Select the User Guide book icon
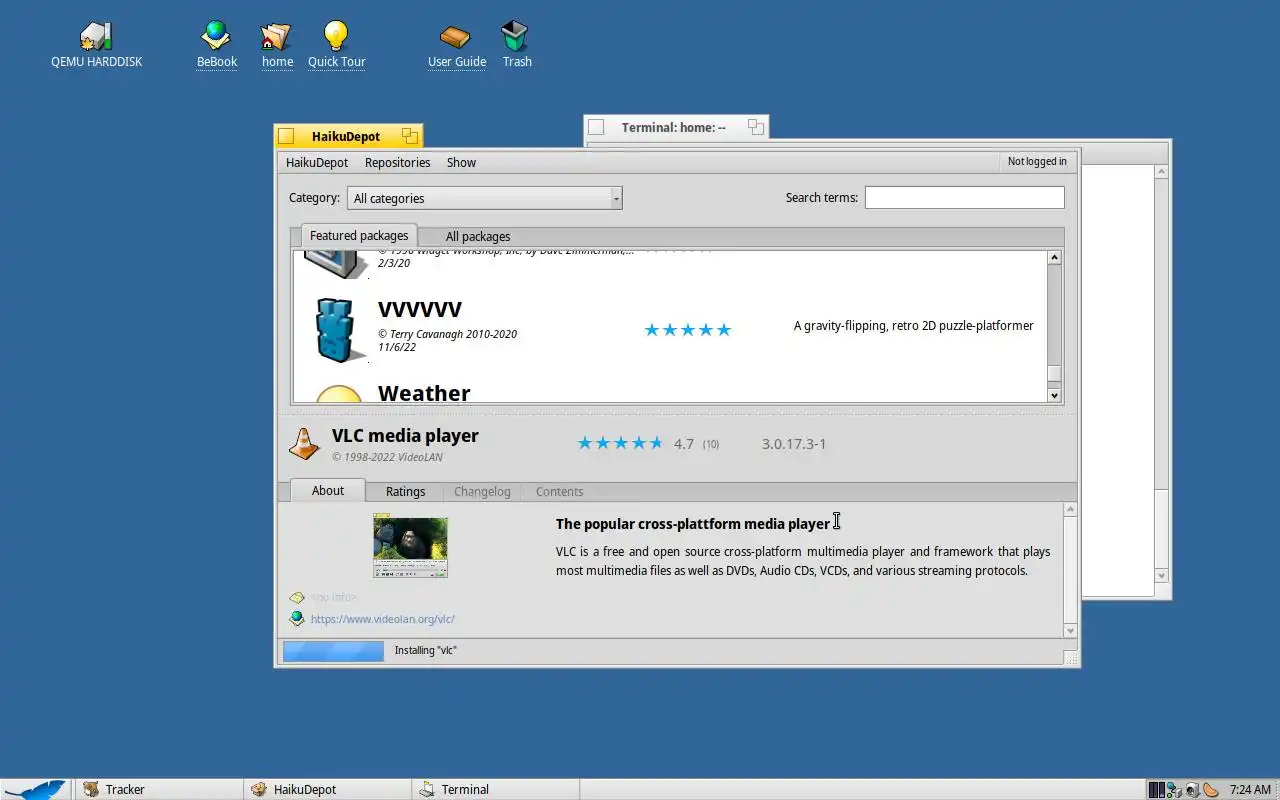1280x800 pixels. (x=455, y=37)
